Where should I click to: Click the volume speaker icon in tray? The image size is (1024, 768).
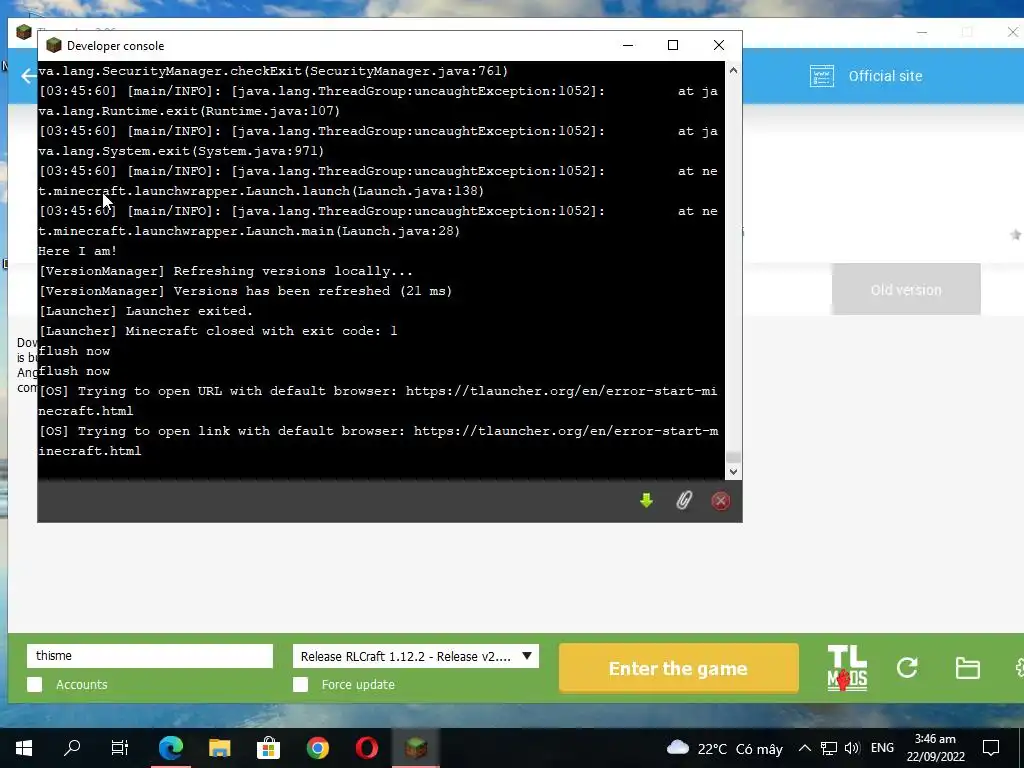[852, 748]
